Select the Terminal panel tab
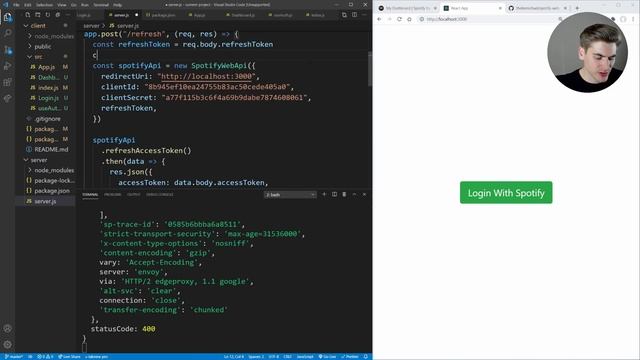 (x=90, y=195)
